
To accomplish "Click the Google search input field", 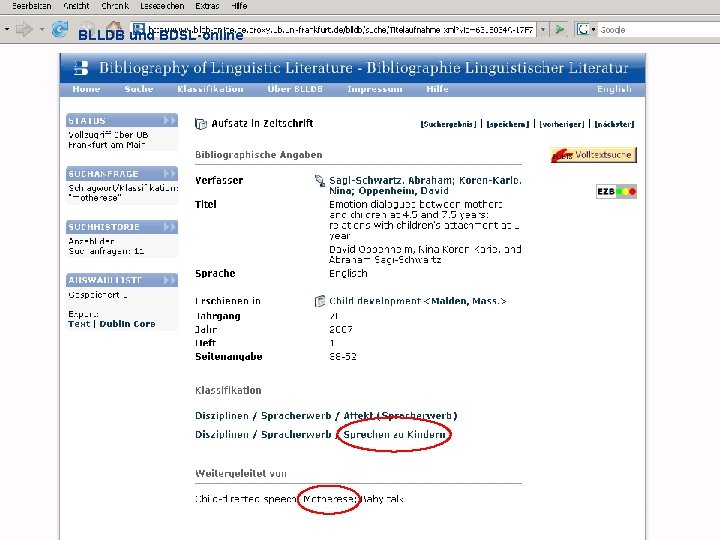I will [659, 30].
